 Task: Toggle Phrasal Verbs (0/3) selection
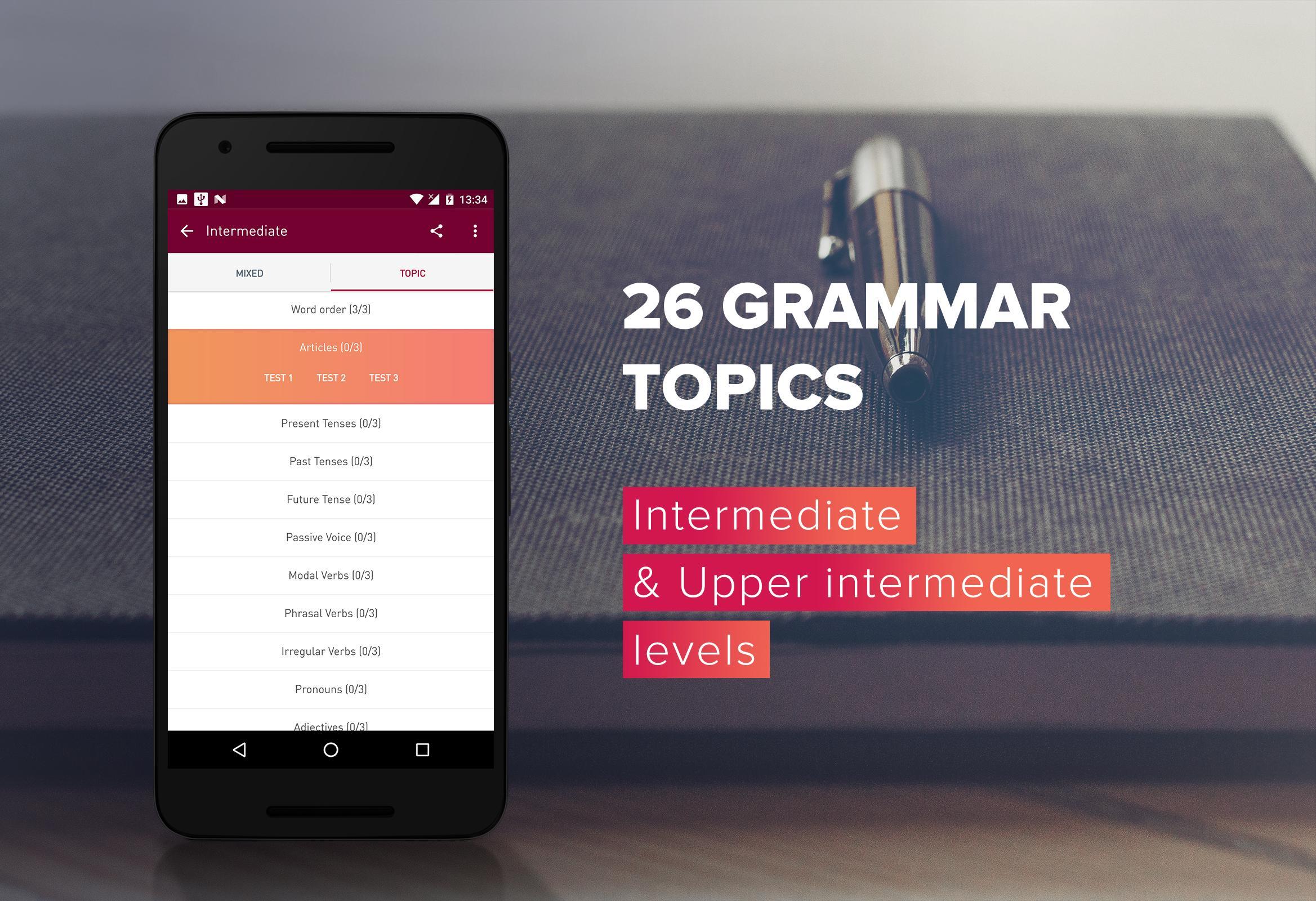(x=331, y=613)
